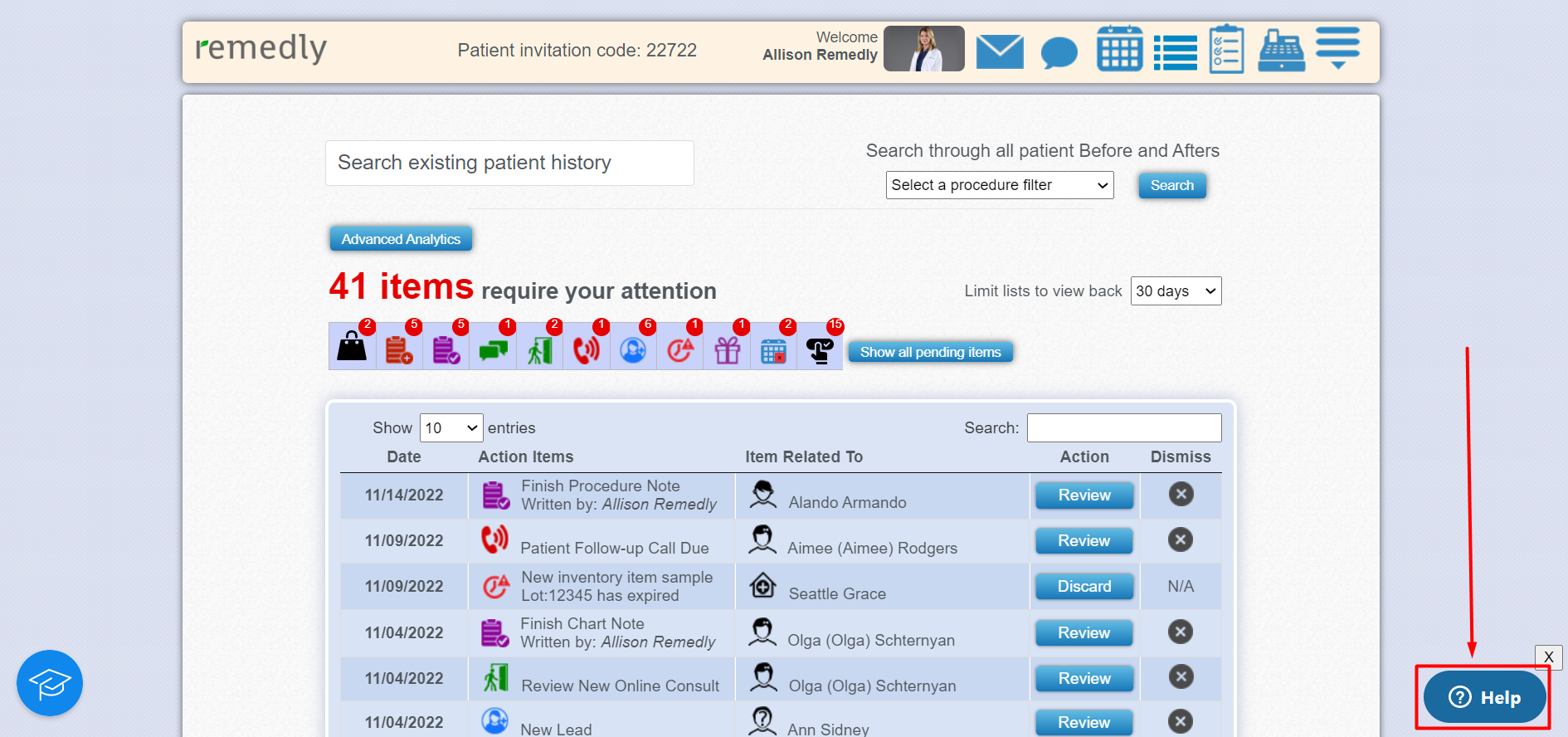Screen dimensions: 1568x737
Task: Sort table by Dismiss column header
Action: click(1181, 456)
